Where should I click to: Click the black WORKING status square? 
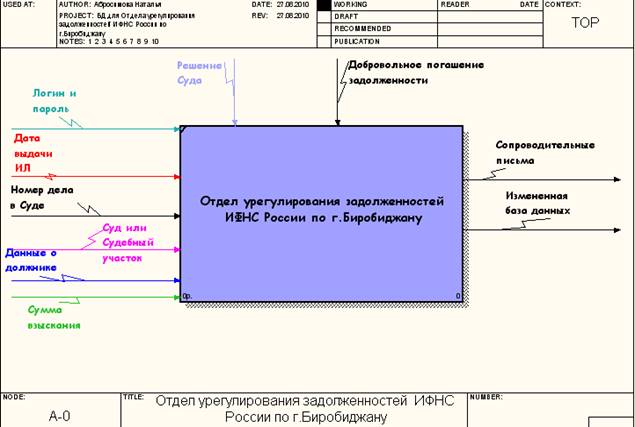323,5
